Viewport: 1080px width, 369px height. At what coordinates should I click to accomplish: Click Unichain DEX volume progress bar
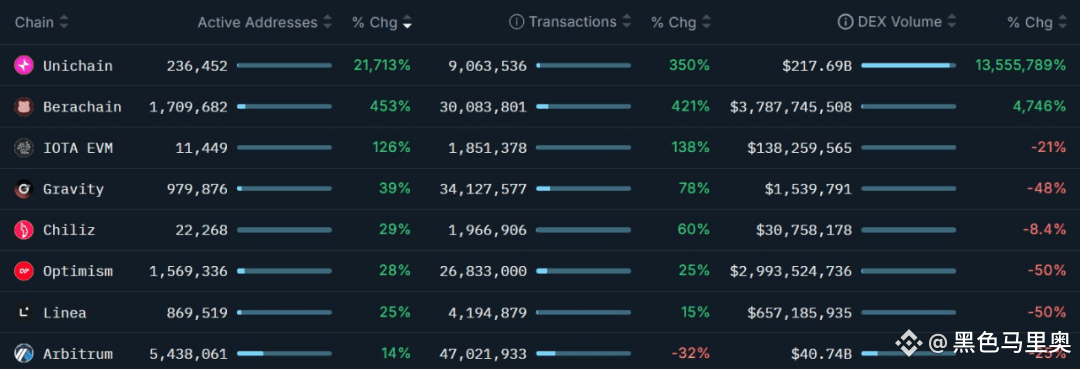[x=908, y=65]
